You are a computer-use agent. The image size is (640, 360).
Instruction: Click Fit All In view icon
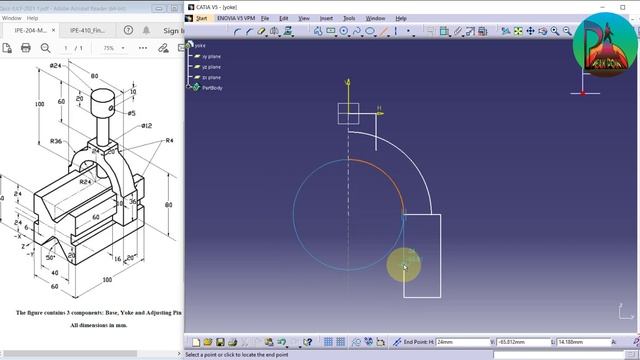click(x=518, y=31)
